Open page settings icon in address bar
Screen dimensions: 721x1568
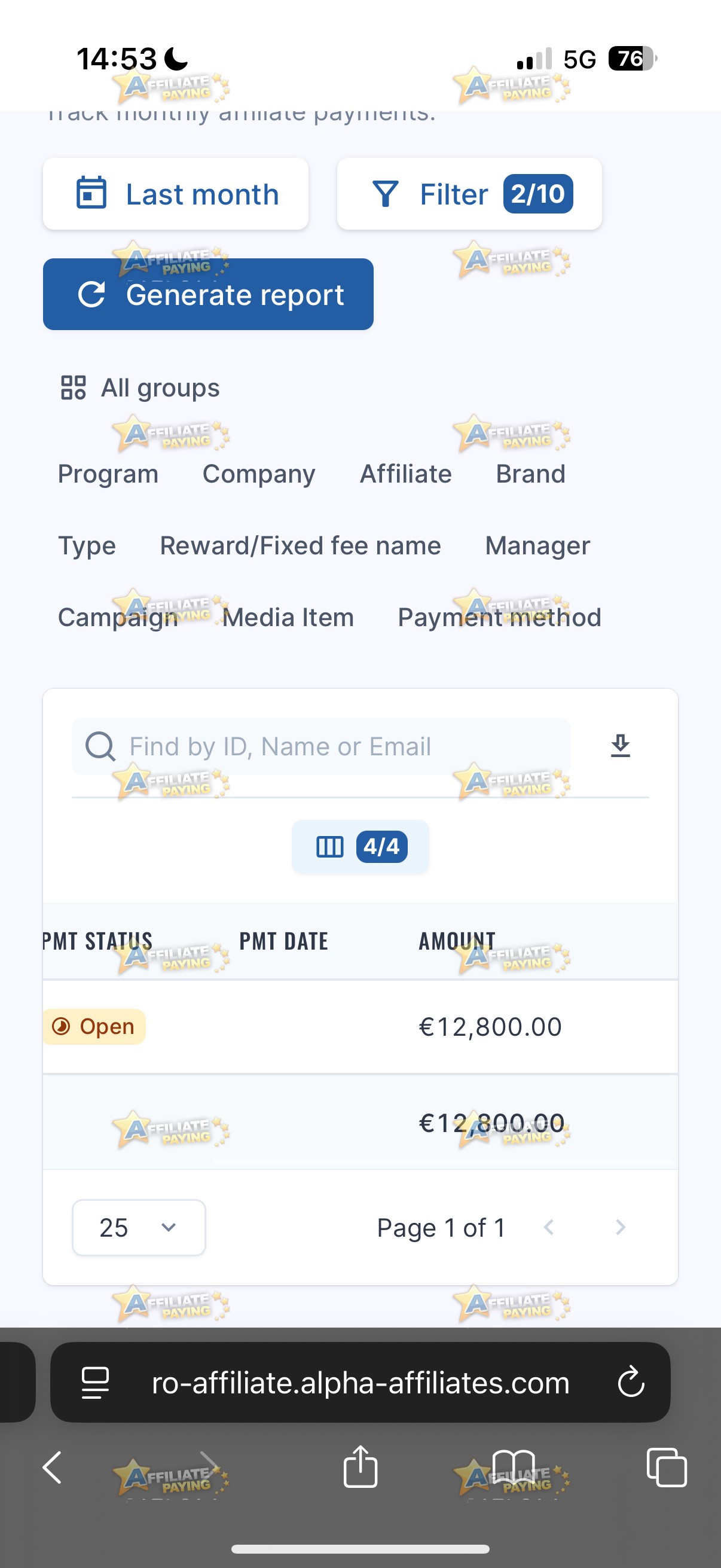click(96, 1383)
